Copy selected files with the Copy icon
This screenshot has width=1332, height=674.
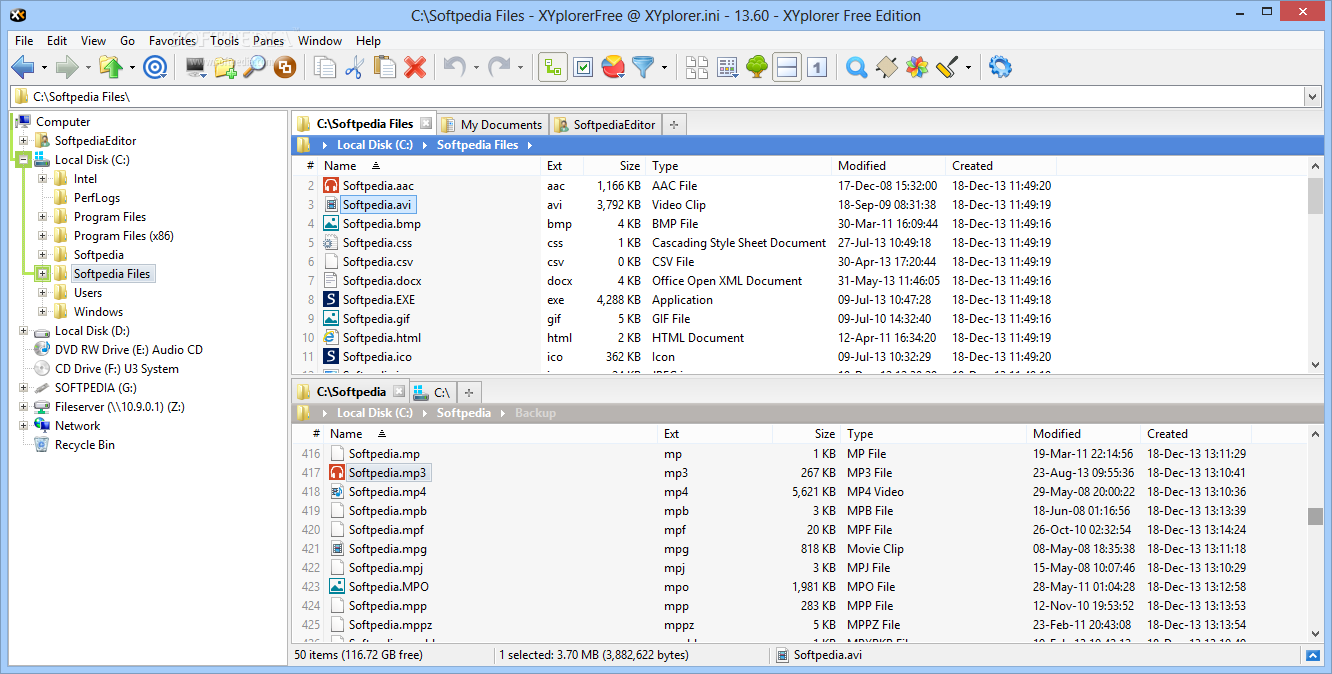[x=325, y=67]
